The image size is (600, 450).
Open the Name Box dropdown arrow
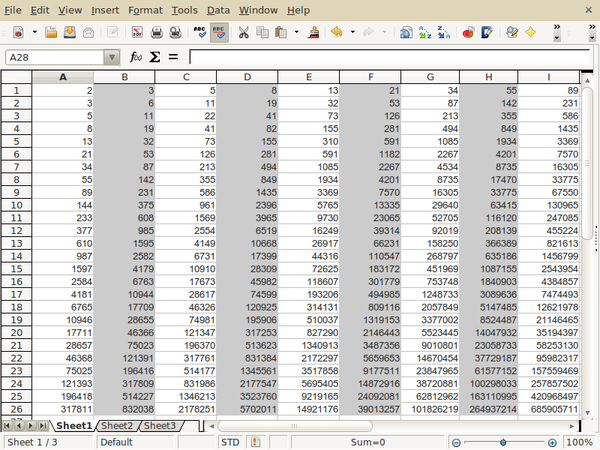click(x=112, y=57)
